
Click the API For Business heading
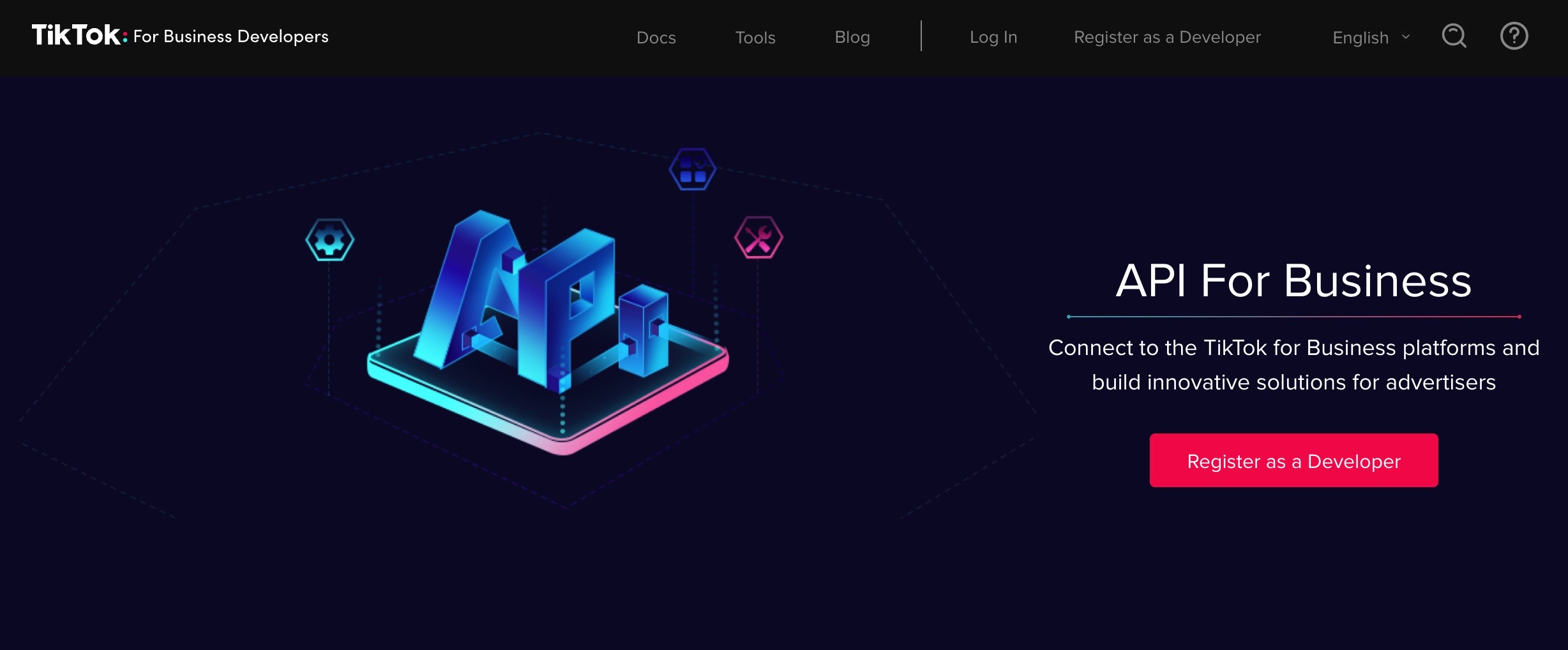pos(1293,280)
